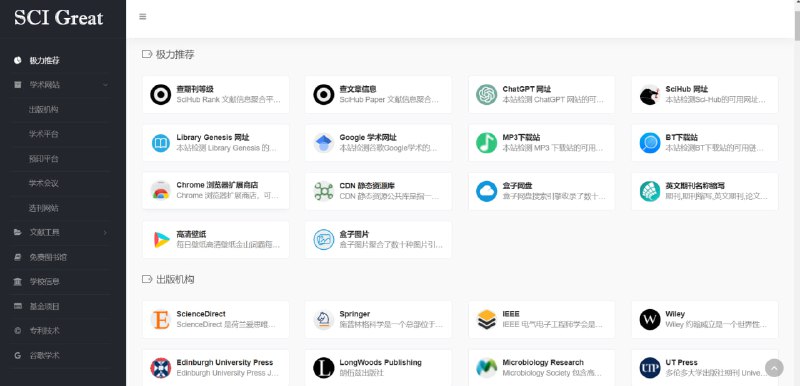This screenshot has height=386, width=800.
Task: Go to 预印平台 submenu item
Action: click(44, 159)
